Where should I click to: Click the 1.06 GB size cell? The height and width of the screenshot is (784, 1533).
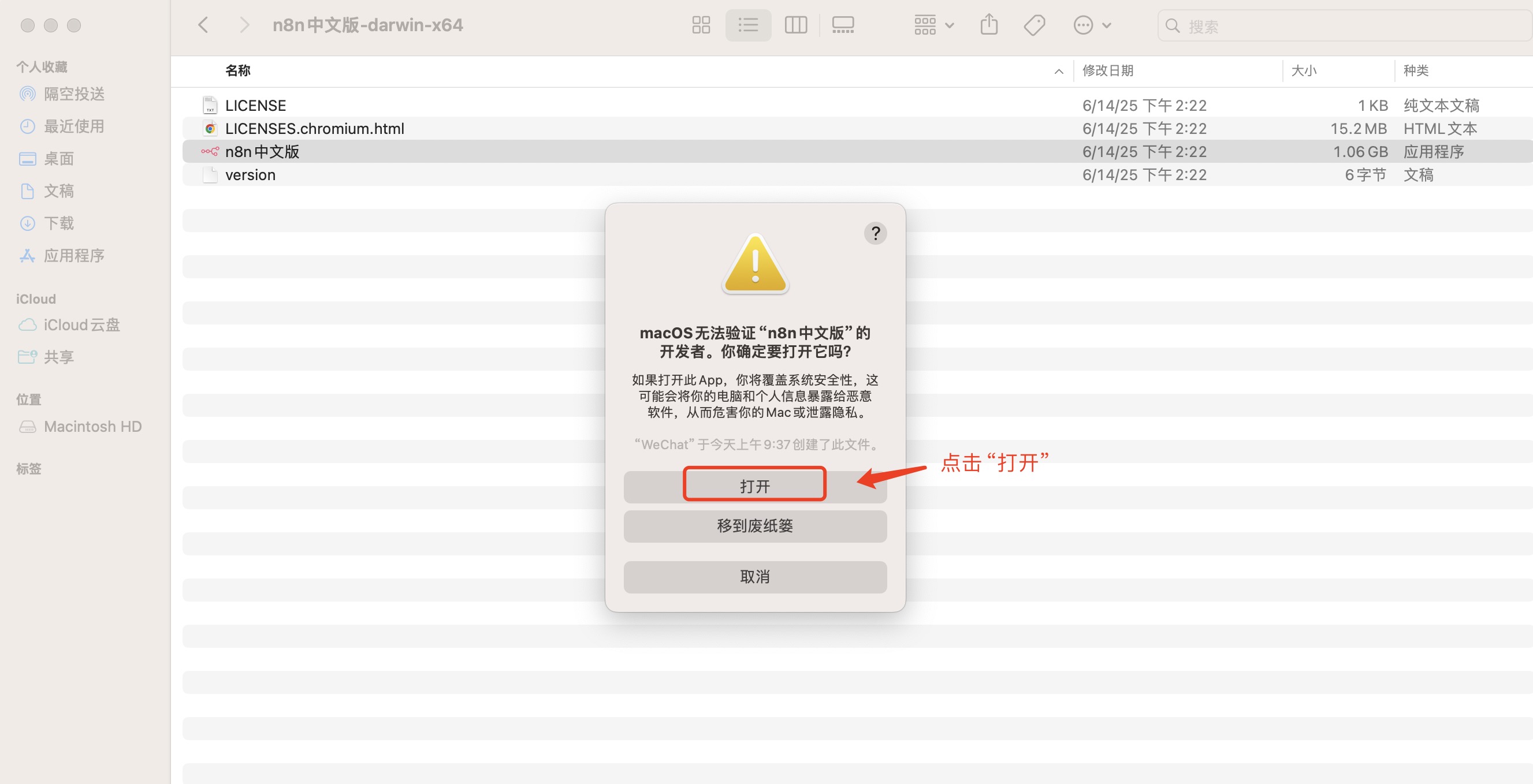coord(1360,152)
